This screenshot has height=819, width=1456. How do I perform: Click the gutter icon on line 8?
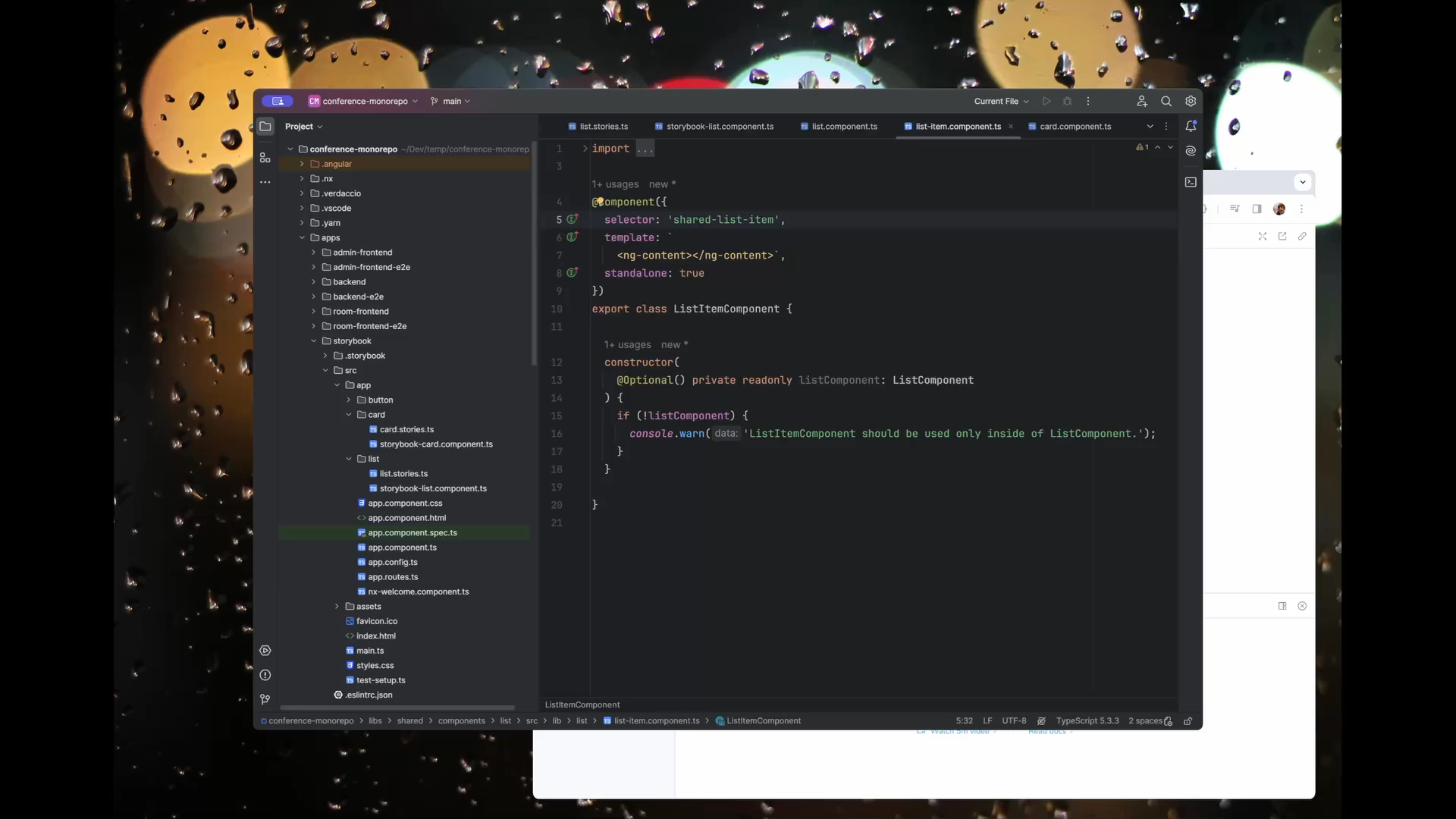(573, 272)
